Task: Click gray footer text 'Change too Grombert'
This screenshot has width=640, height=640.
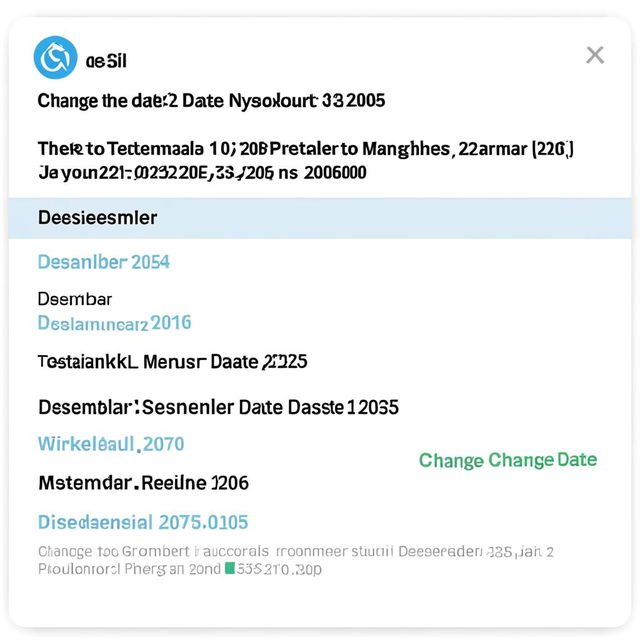Action: (114, 551)
